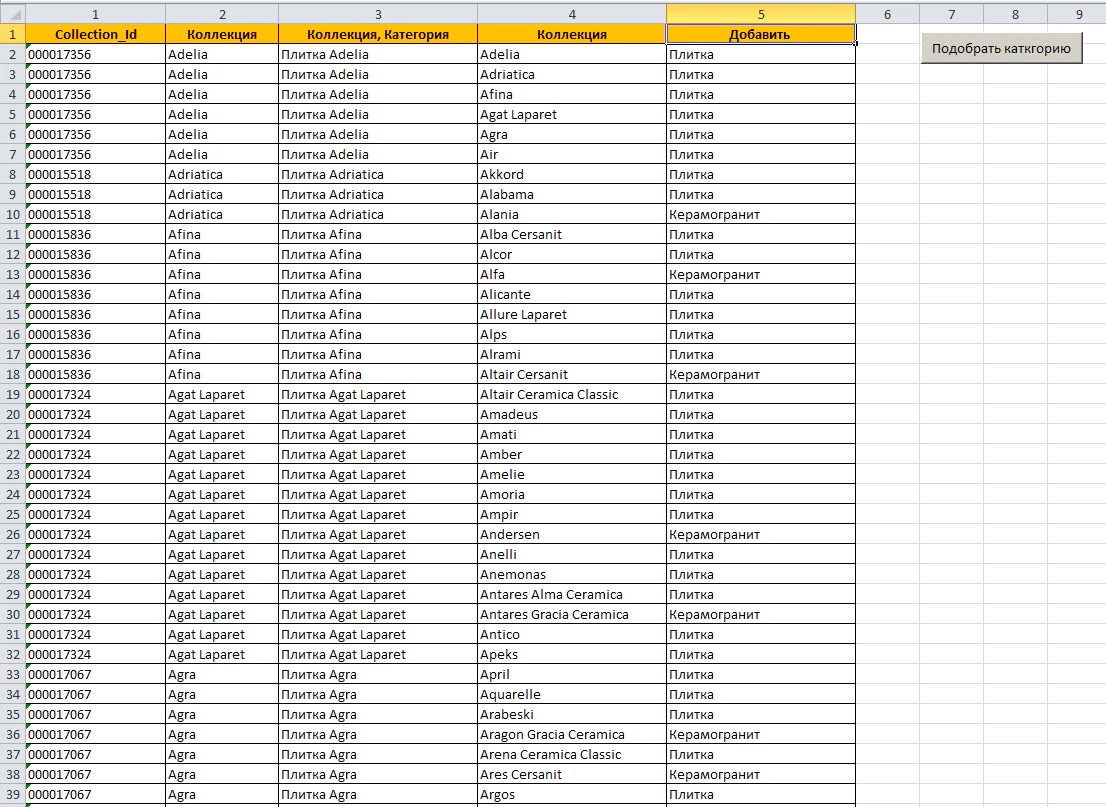Click the "Alps" cell
Image resolution: width=1106 pixels, height=807 pixels.
coord(572,334)
